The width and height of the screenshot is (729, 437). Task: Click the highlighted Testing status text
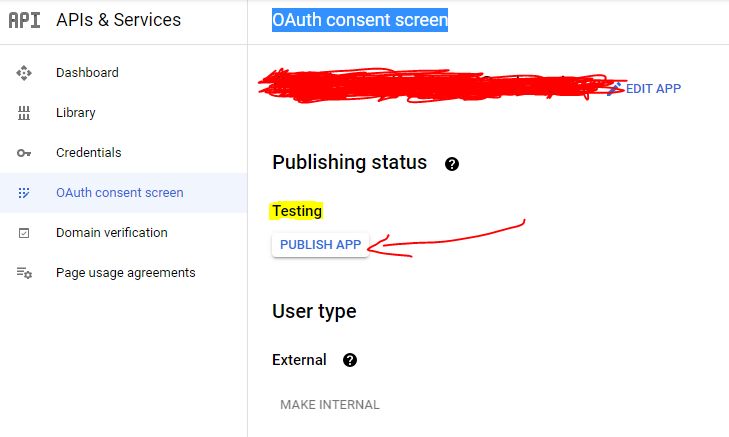point(297,211)
